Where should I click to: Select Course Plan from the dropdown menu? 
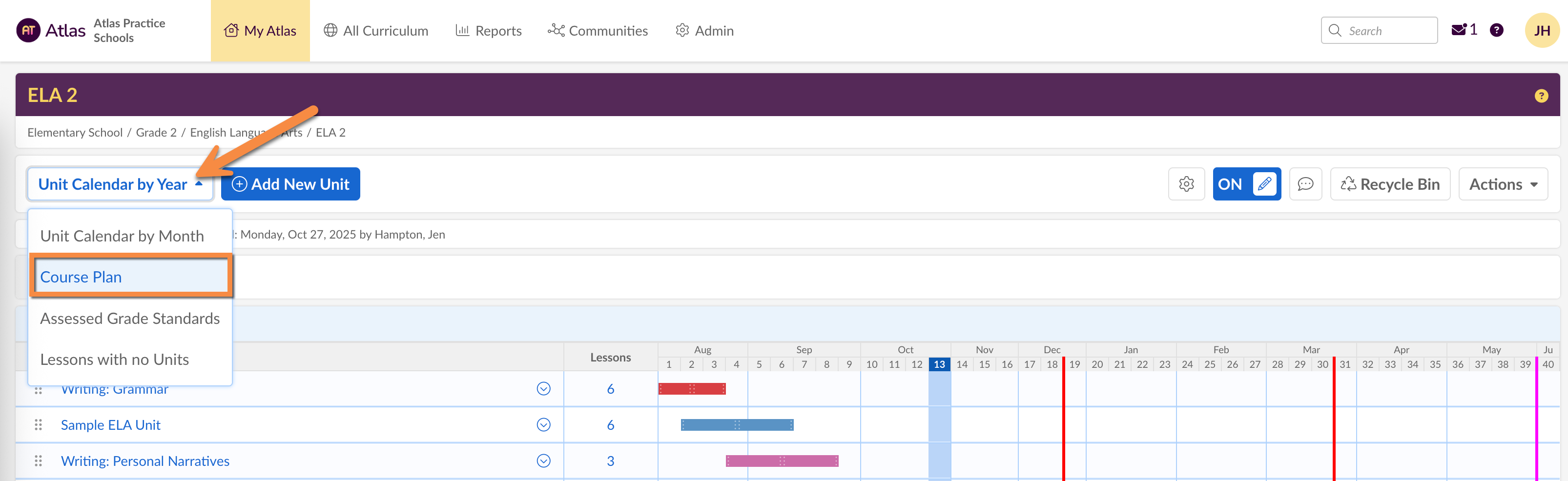tap(81, 277)
